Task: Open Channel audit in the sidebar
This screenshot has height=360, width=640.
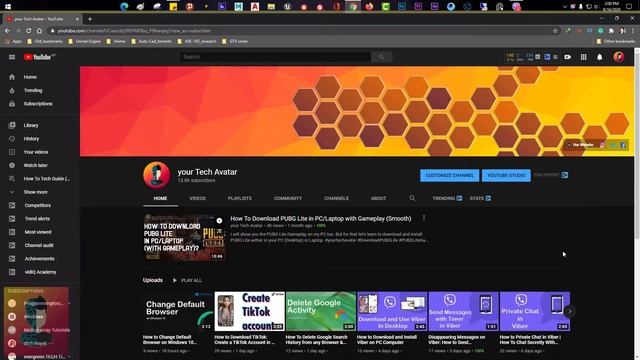Action: coord(40,245)
